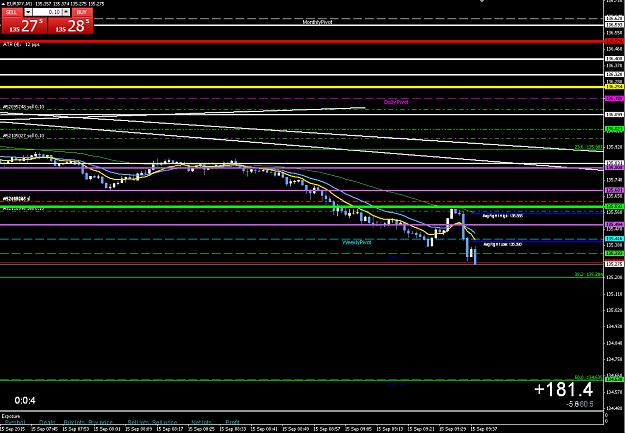Click the #52109527 sell 0.10 order label
The width and height of the screenshot is (625, 434).
pos(24,136)
